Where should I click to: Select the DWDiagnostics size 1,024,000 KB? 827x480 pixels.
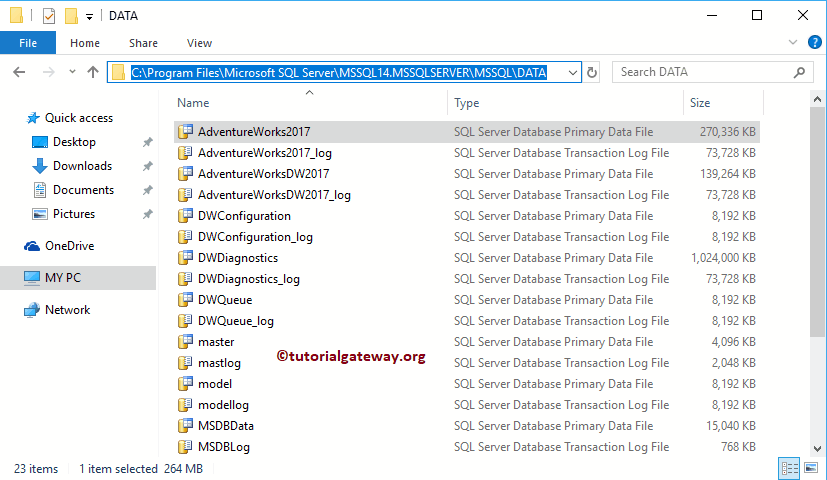point(723,258)
